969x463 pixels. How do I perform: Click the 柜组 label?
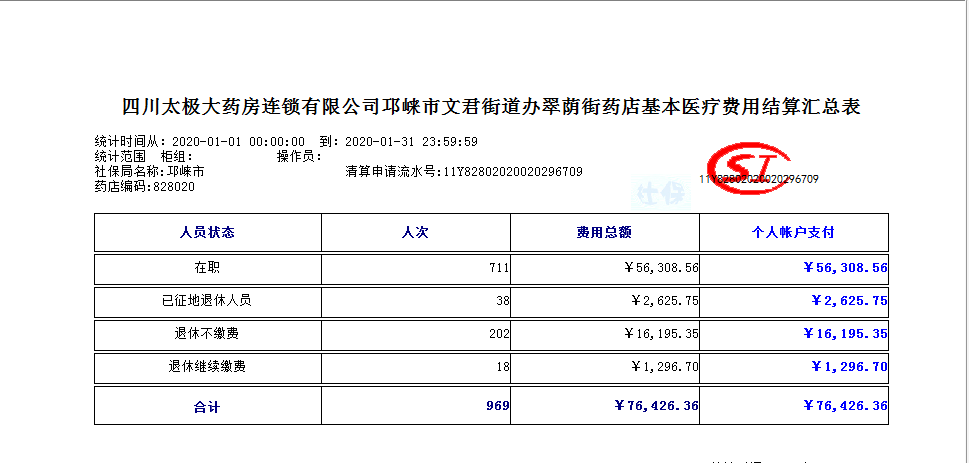(176, 156)
